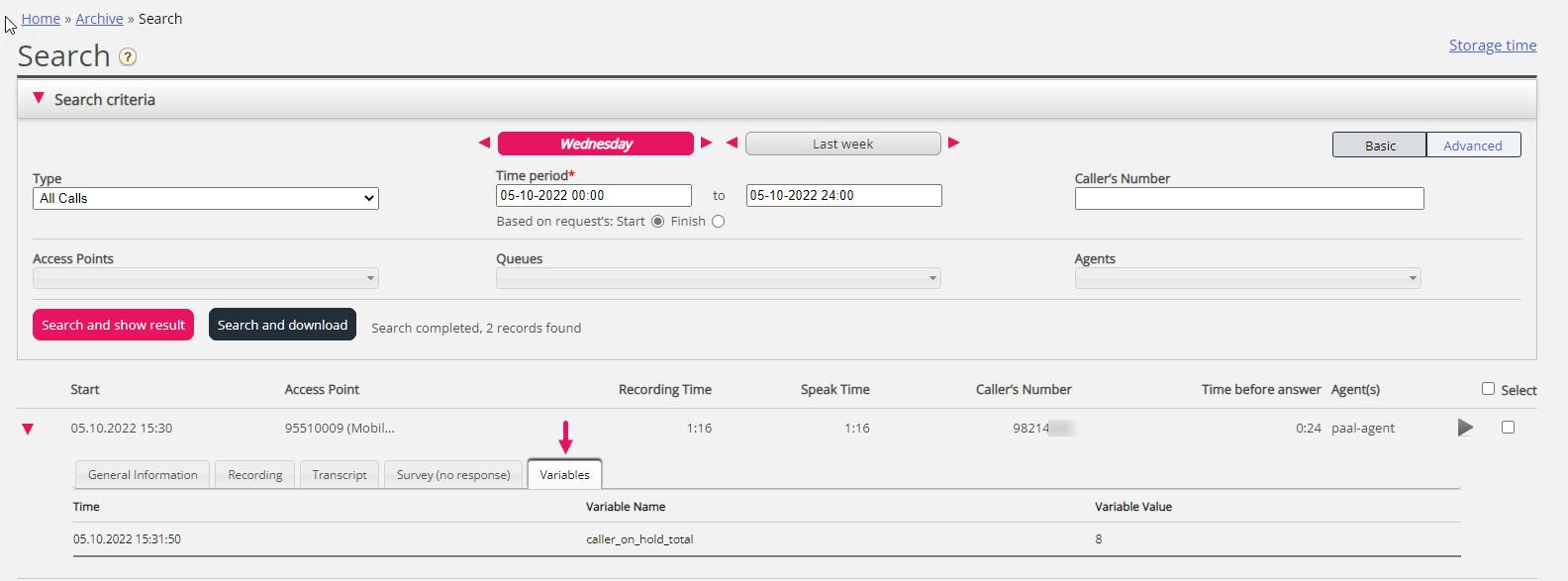Play the recording for the 15:30 call
The height and width of the screenshot is (581, 1568).
coord(1465,428)
